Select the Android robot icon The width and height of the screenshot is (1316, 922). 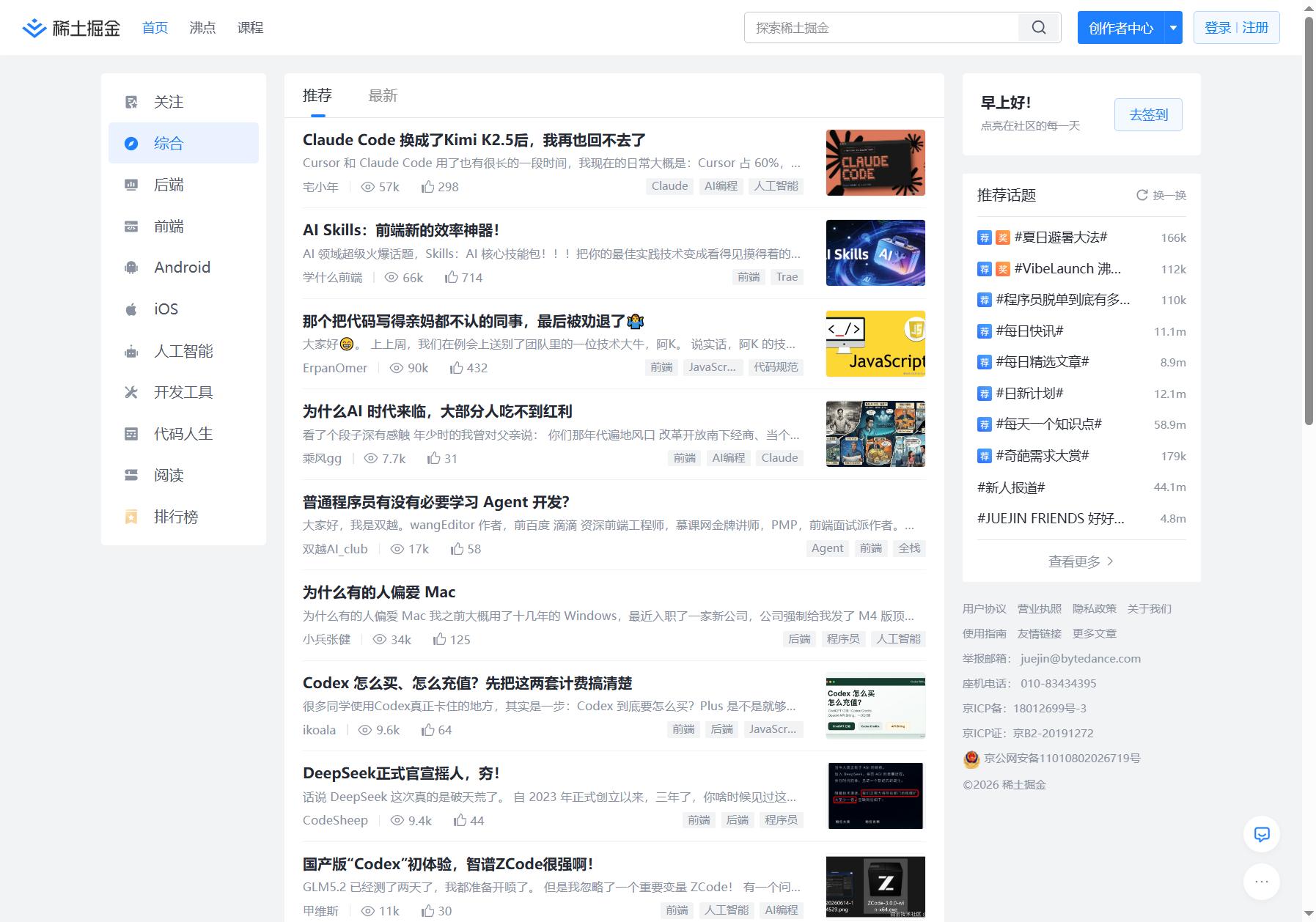click(x=131, y=268)
